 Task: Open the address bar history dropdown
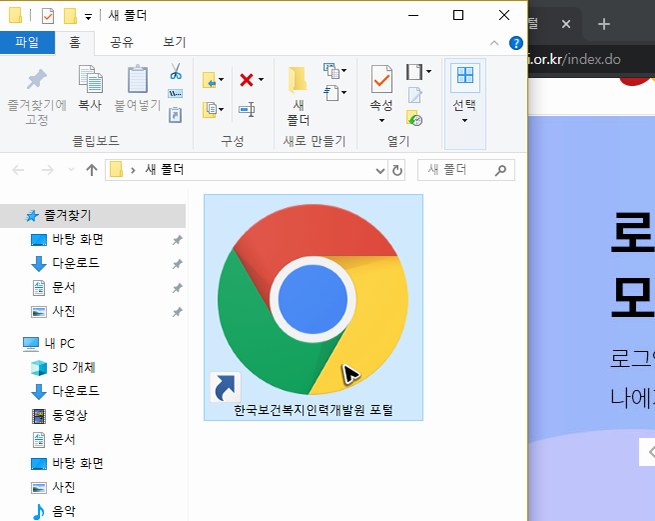[x=380, y=170]
